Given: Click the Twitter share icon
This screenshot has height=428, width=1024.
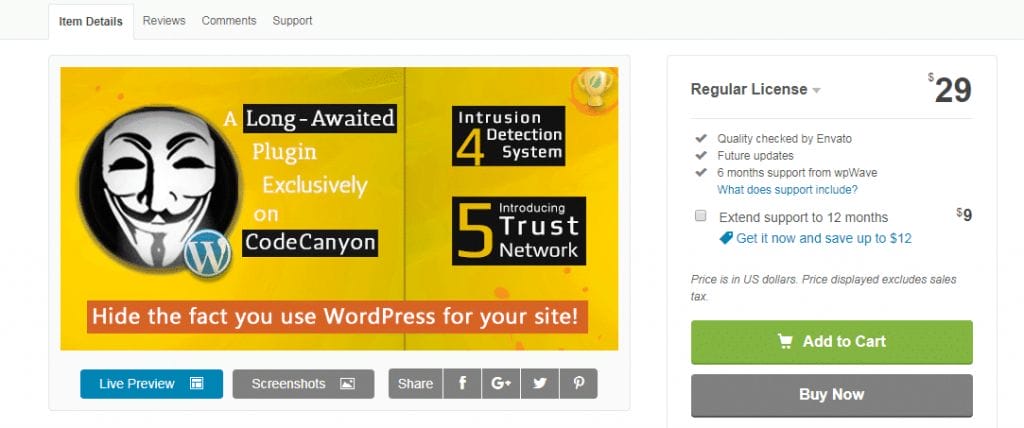Looking at the screenshot, I should (540, 384).
